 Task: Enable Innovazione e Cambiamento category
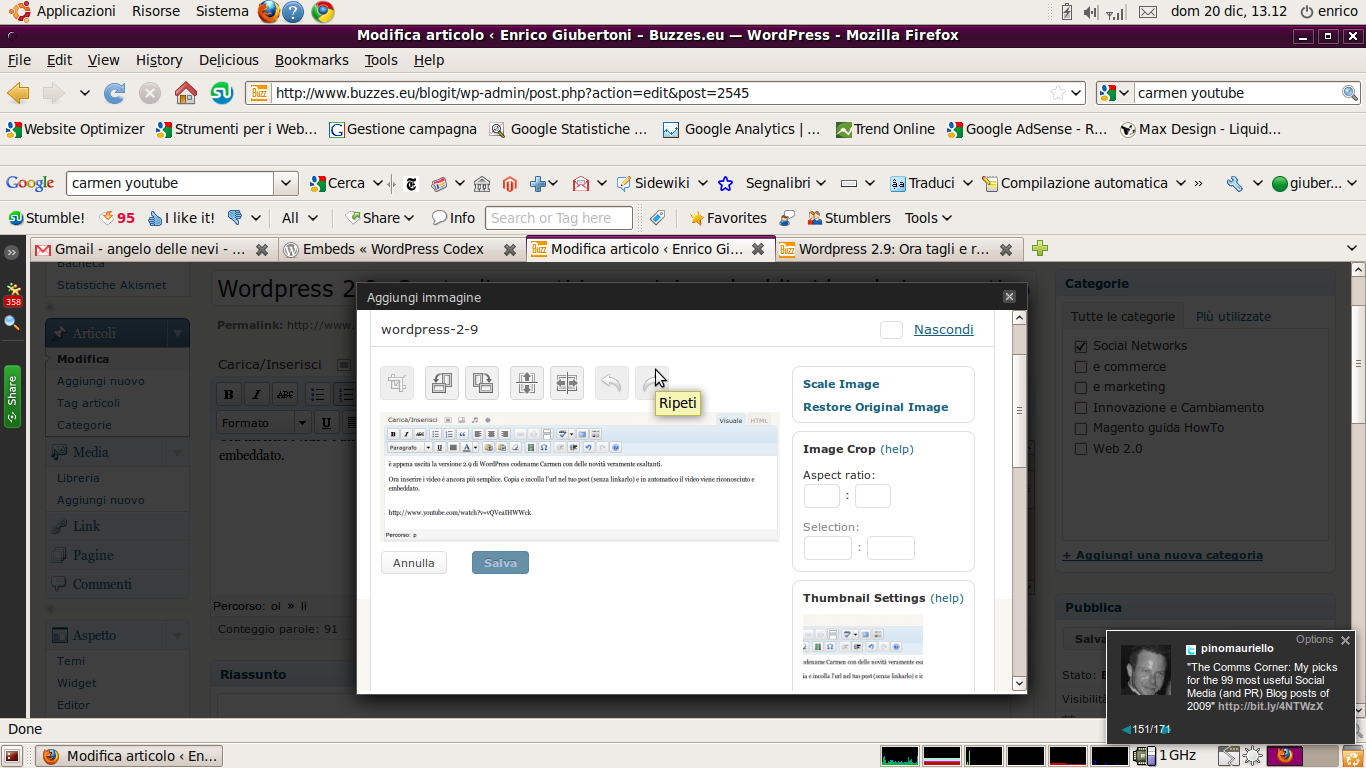1080,408
